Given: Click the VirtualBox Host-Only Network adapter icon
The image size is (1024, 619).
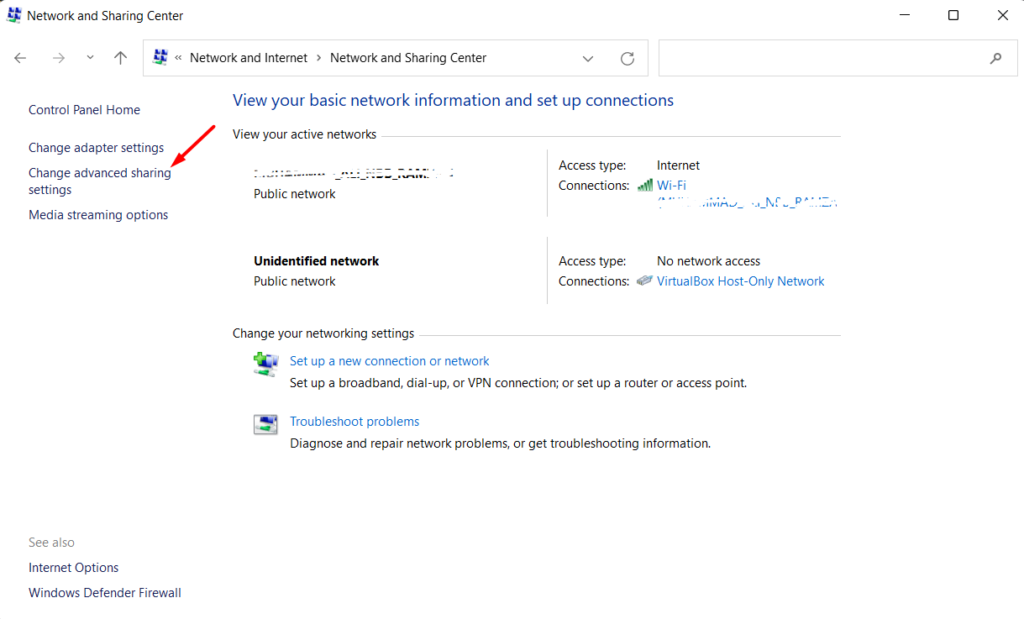Looking at the screenshot, I should pos(644,281).
